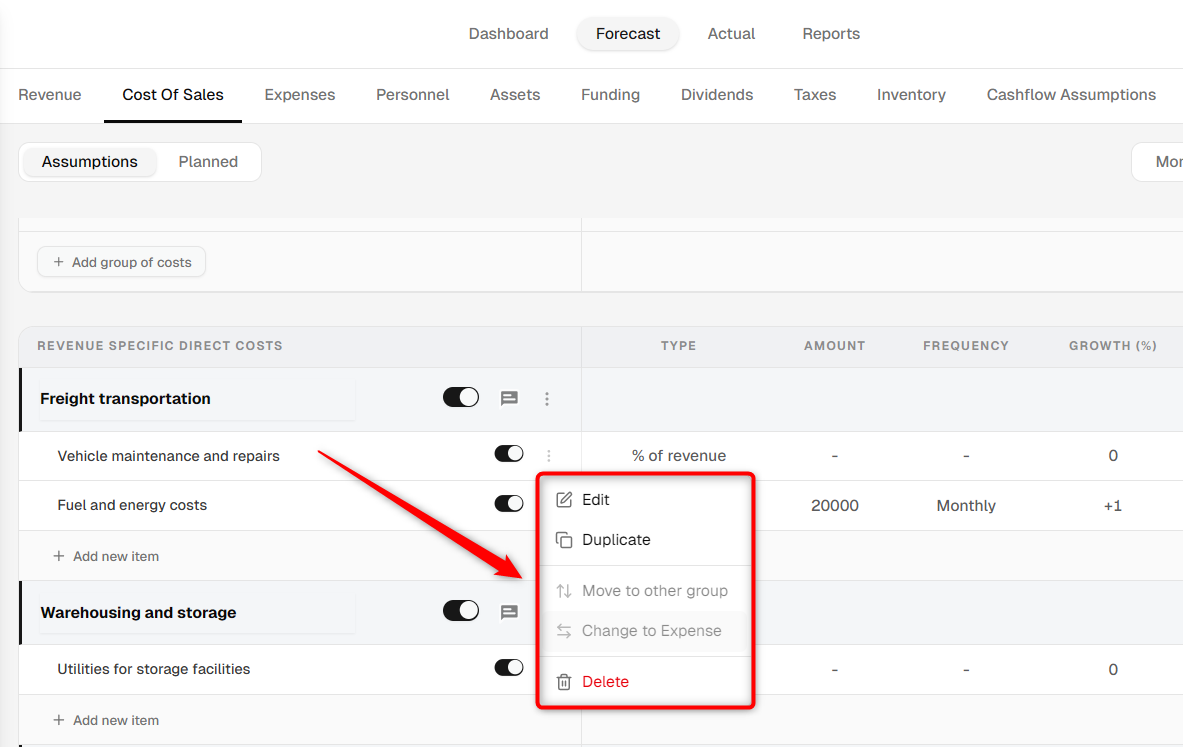Switch to the Forecast tab

coord(628,34)
